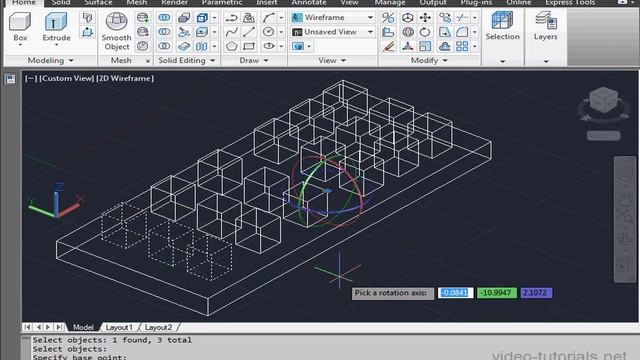Click the Solid Subtract icon in middle row
640x360 pixels.
click(x=164, y=32)
